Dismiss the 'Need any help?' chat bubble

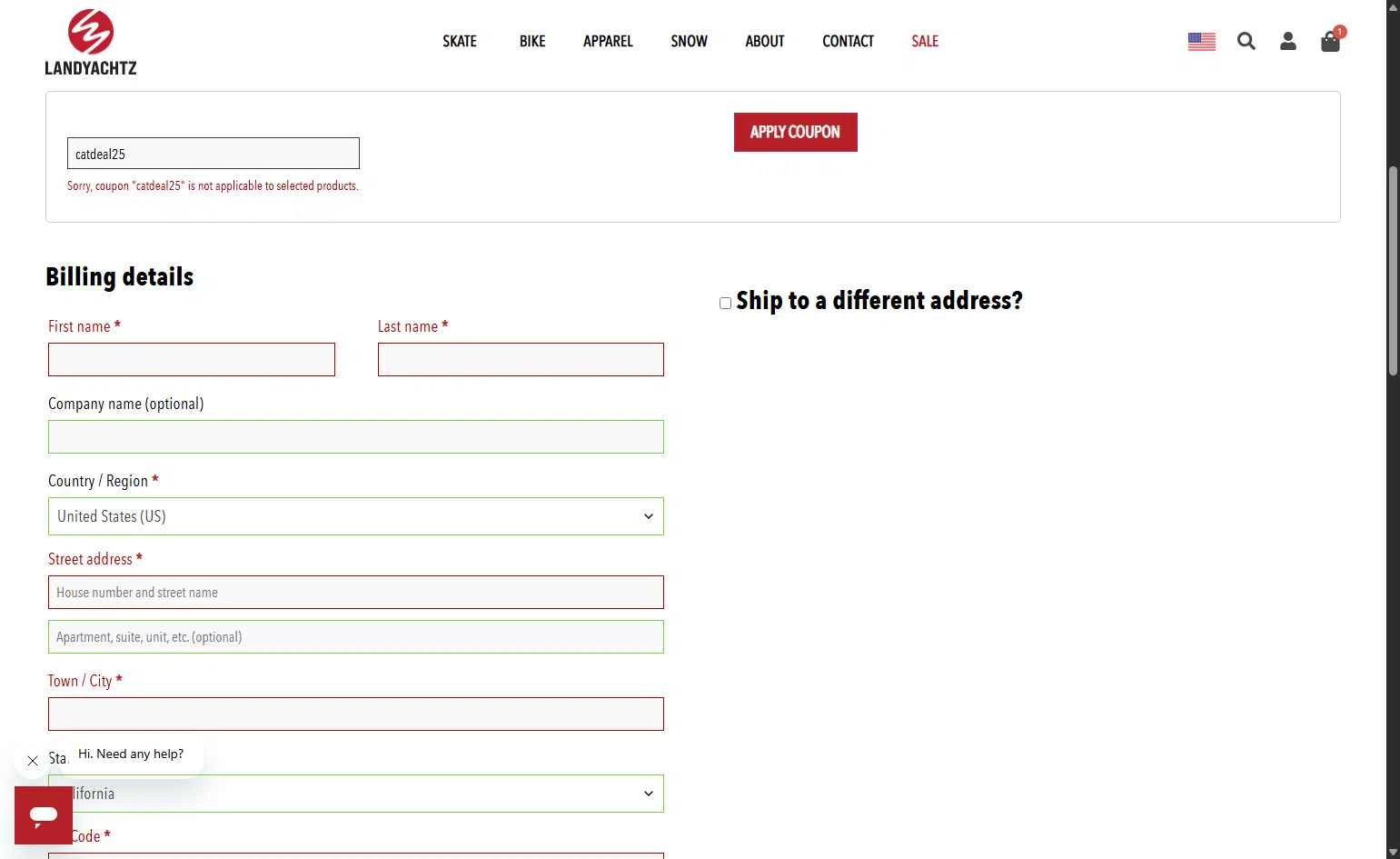click(33, 761)
